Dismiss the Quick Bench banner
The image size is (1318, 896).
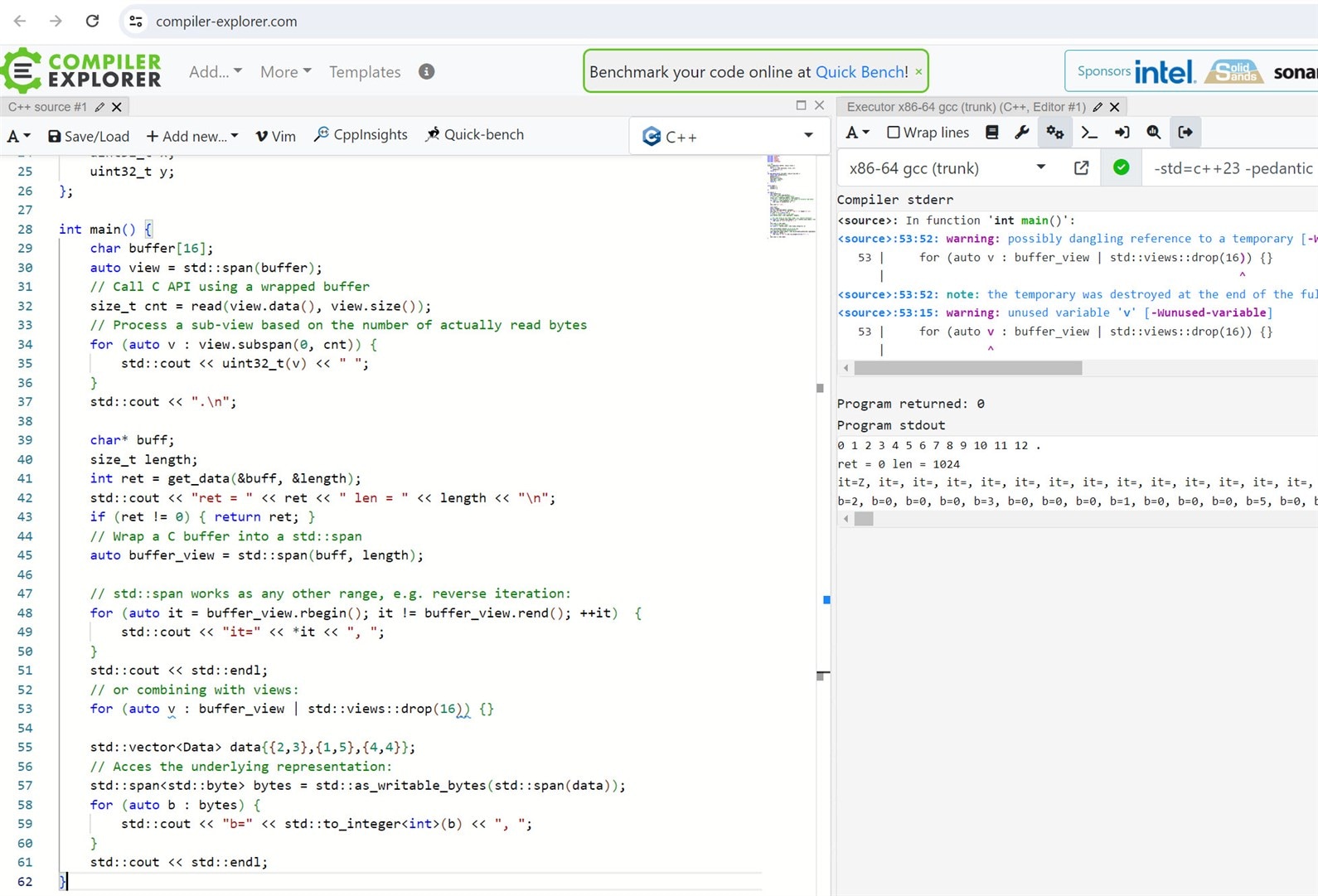tap(918, 72)
